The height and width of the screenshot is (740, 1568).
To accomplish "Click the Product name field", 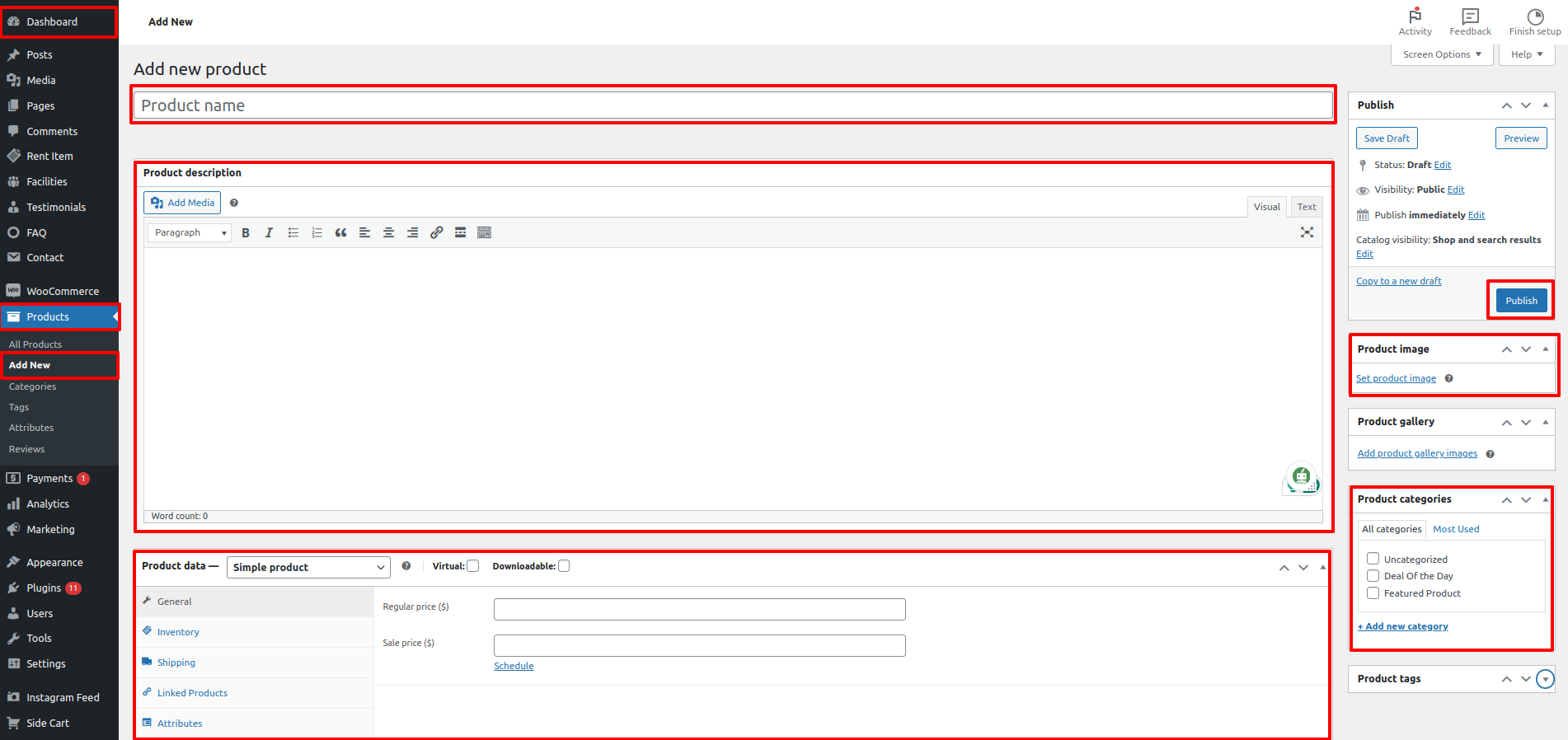I will tap(733, 105).
